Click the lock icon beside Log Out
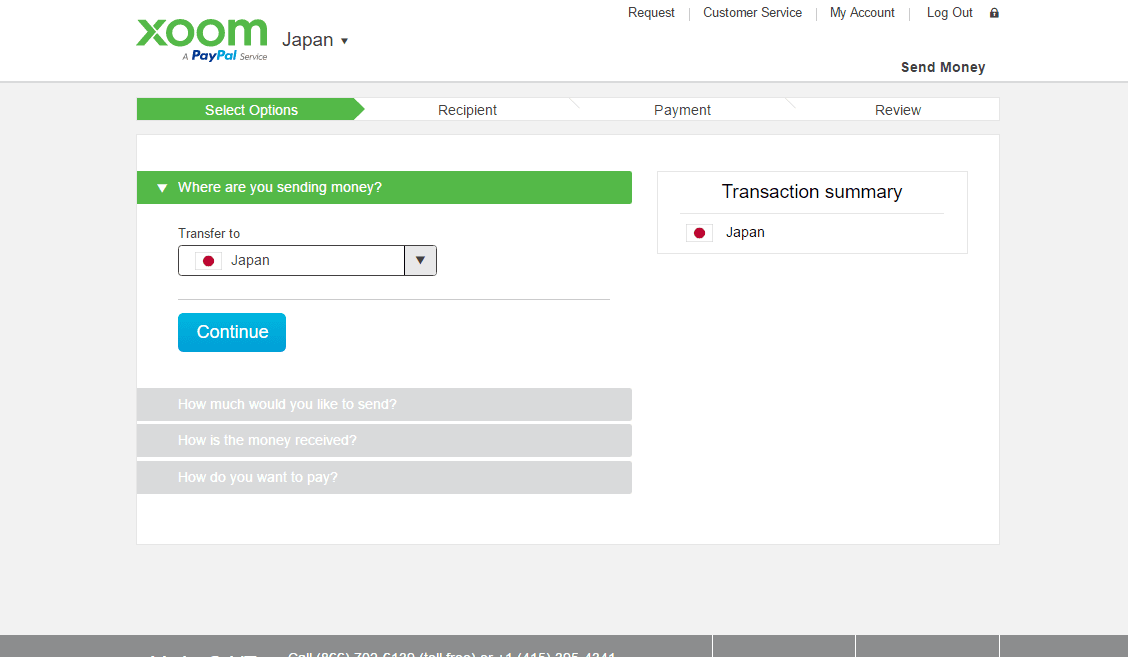The height and width of the screenshot is (657, 1128). pos(994,13)
